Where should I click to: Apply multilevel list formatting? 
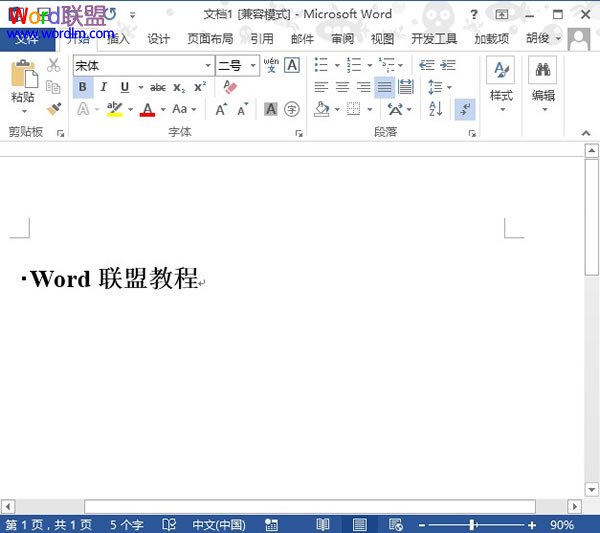click(x=386, y=65)
